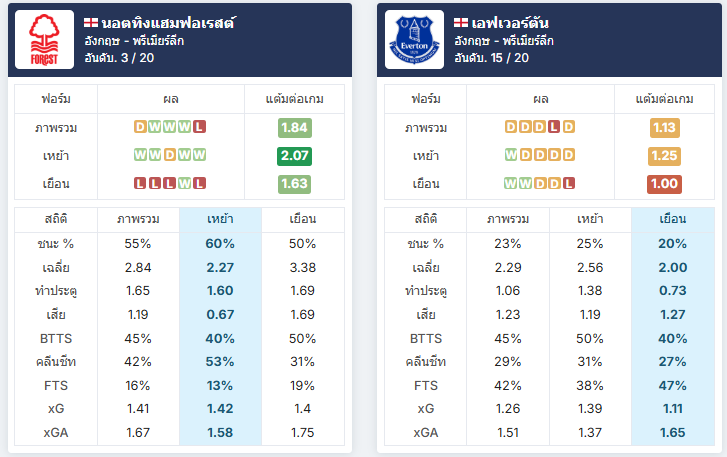
Task: Click the red L badge in Everton overall form
Action: point(554,127)
